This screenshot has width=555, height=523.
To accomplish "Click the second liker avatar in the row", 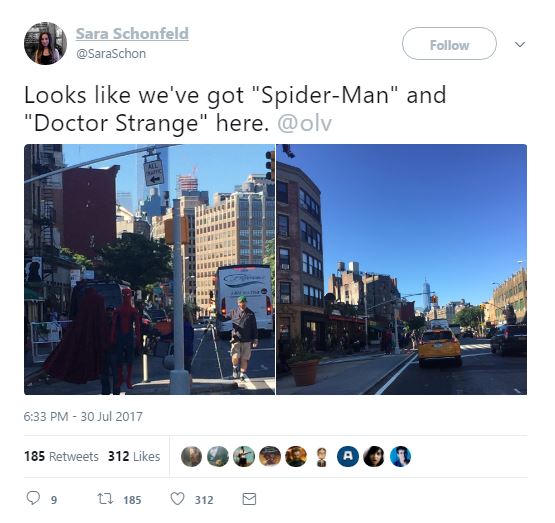I will tap(218, 456).
